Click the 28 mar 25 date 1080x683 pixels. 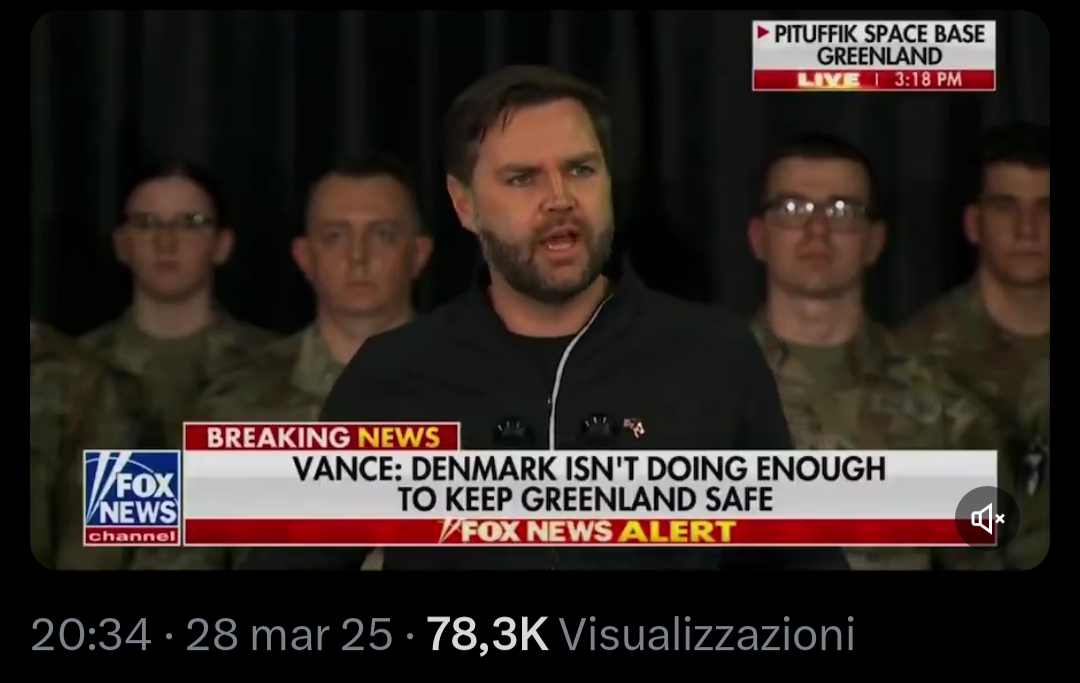[x=289, y=633]
